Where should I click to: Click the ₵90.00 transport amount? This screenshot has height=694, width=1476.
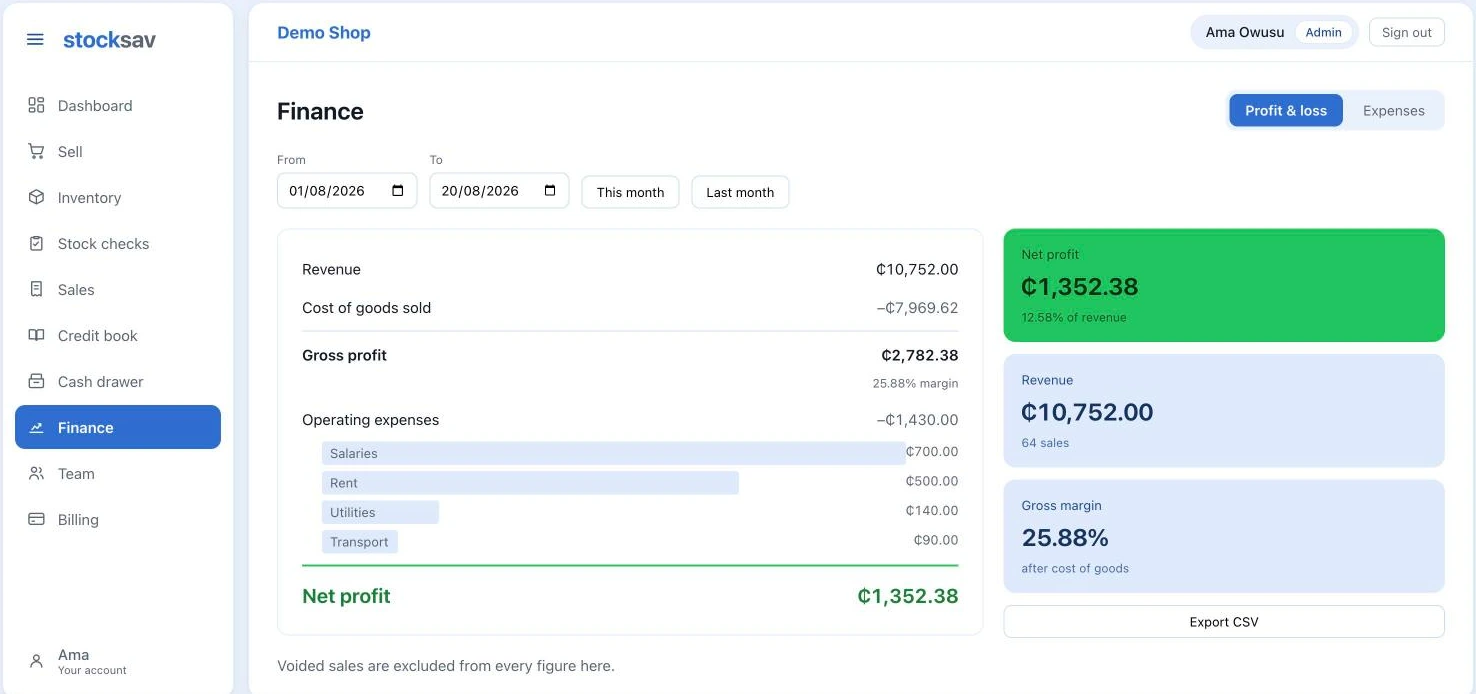pyautogui.click(x=936, y=540)
